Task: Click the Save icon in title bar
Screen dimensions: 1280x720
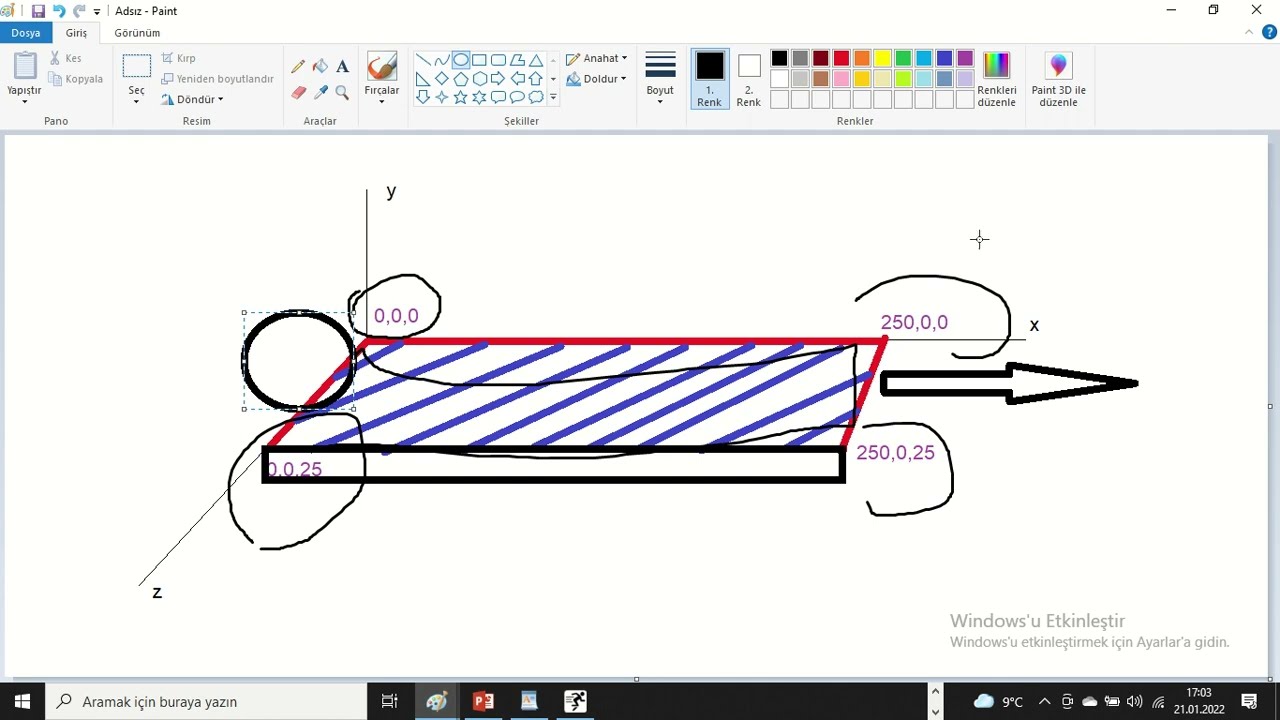Action: click(x=38, y=11)
